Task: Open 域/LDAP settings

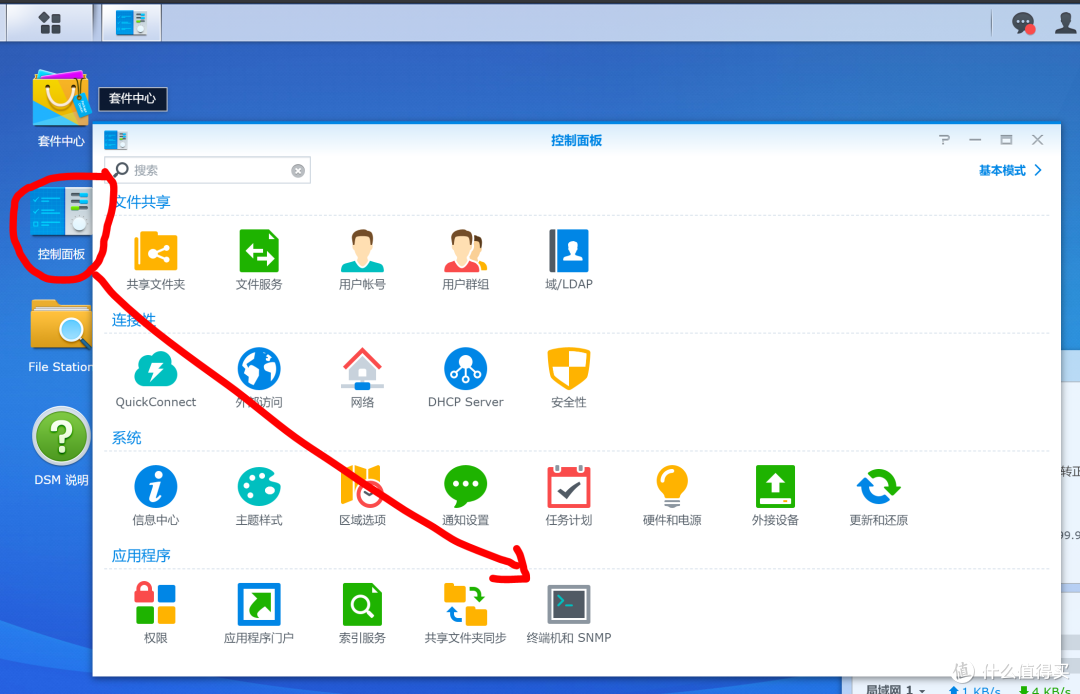Action: pyautogui.click(x=569, y=260)
